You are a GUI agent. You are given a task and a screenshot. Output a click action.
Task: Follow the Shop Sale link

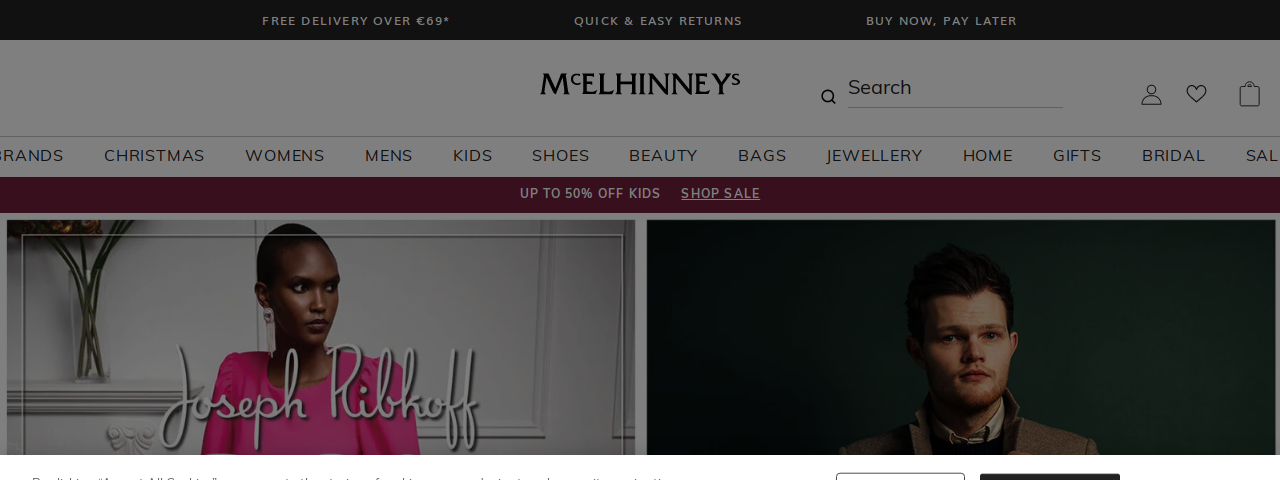pos(720,194)
